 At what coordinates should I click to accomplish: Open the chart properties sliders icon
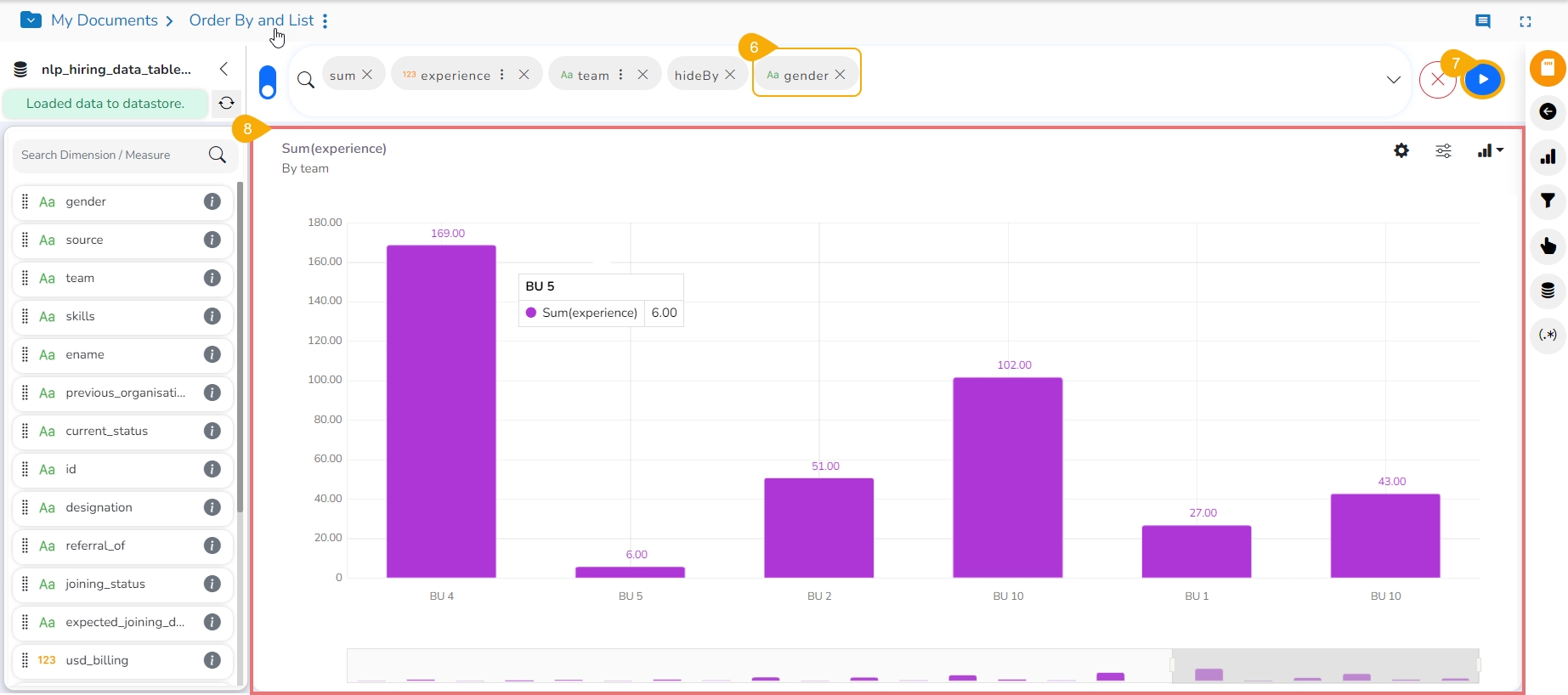(1443, 151)
